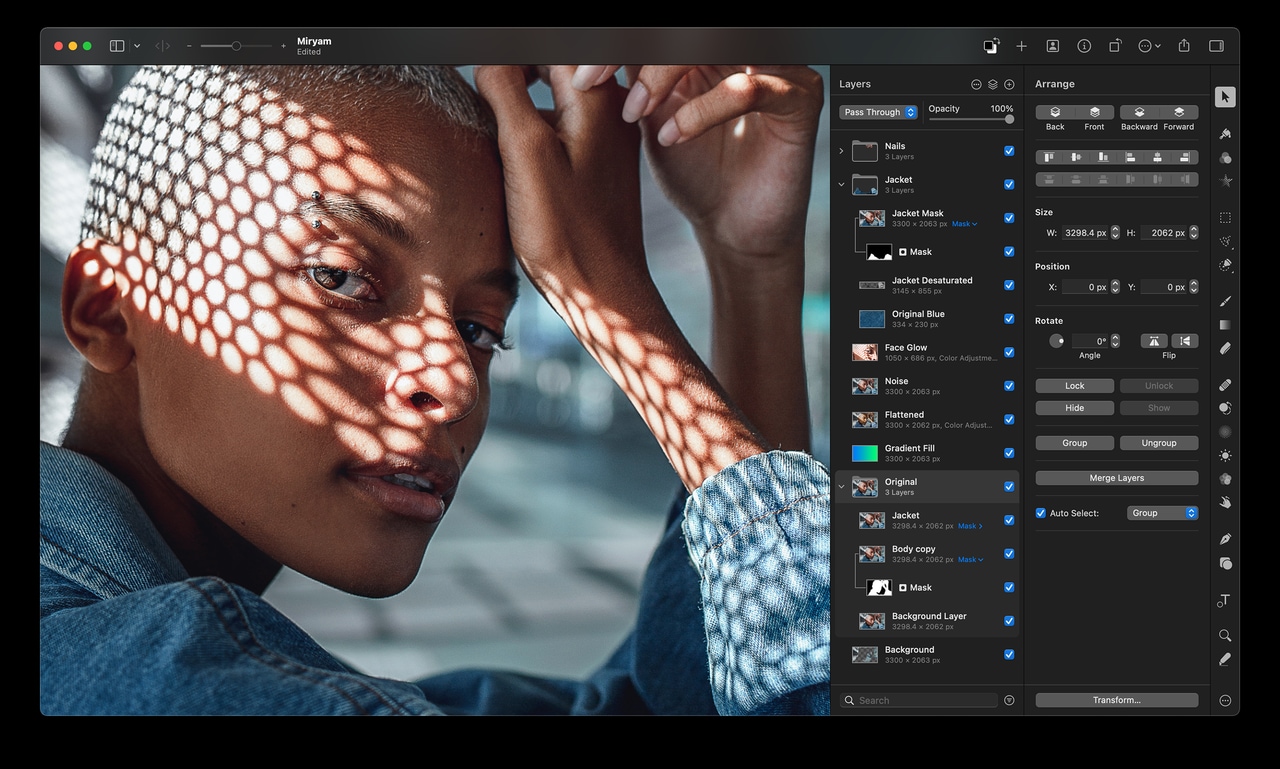Flip horizontally using the Flip icon
This screenshot has width=1280, height=769.
1154,341
